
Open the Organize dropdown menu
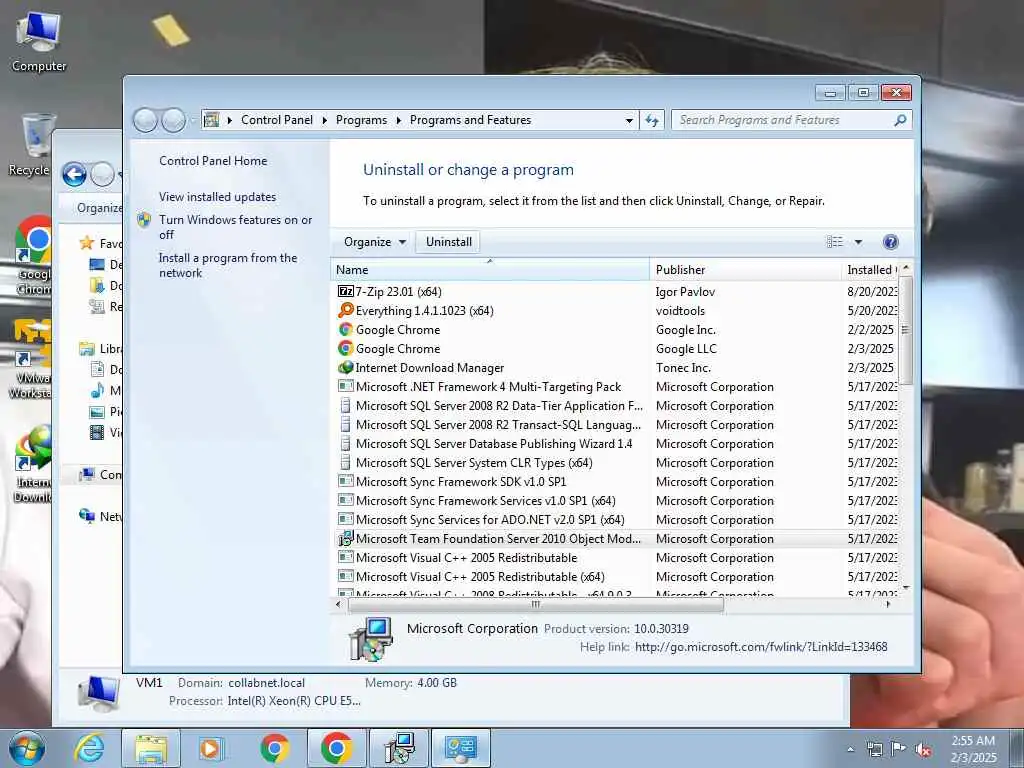(x=374, y=242)
